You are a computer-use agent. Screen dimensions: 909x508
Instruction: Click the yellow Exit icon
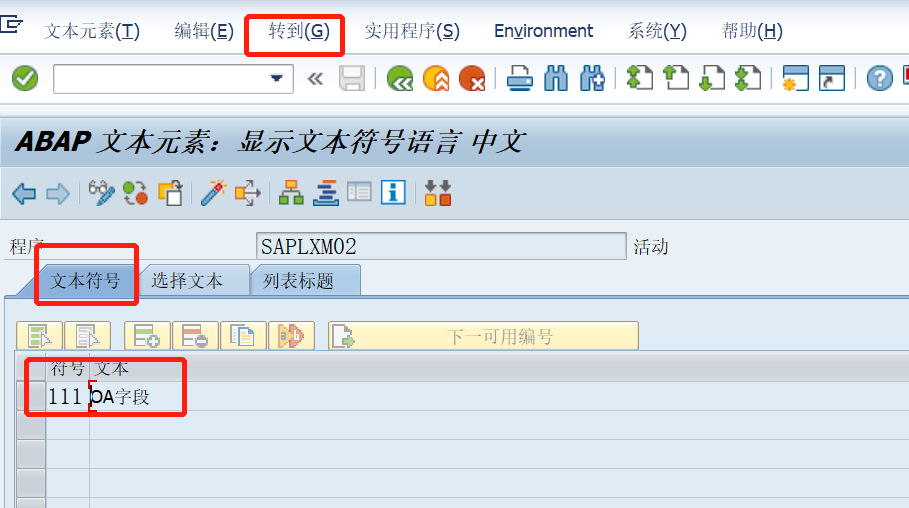436,78
